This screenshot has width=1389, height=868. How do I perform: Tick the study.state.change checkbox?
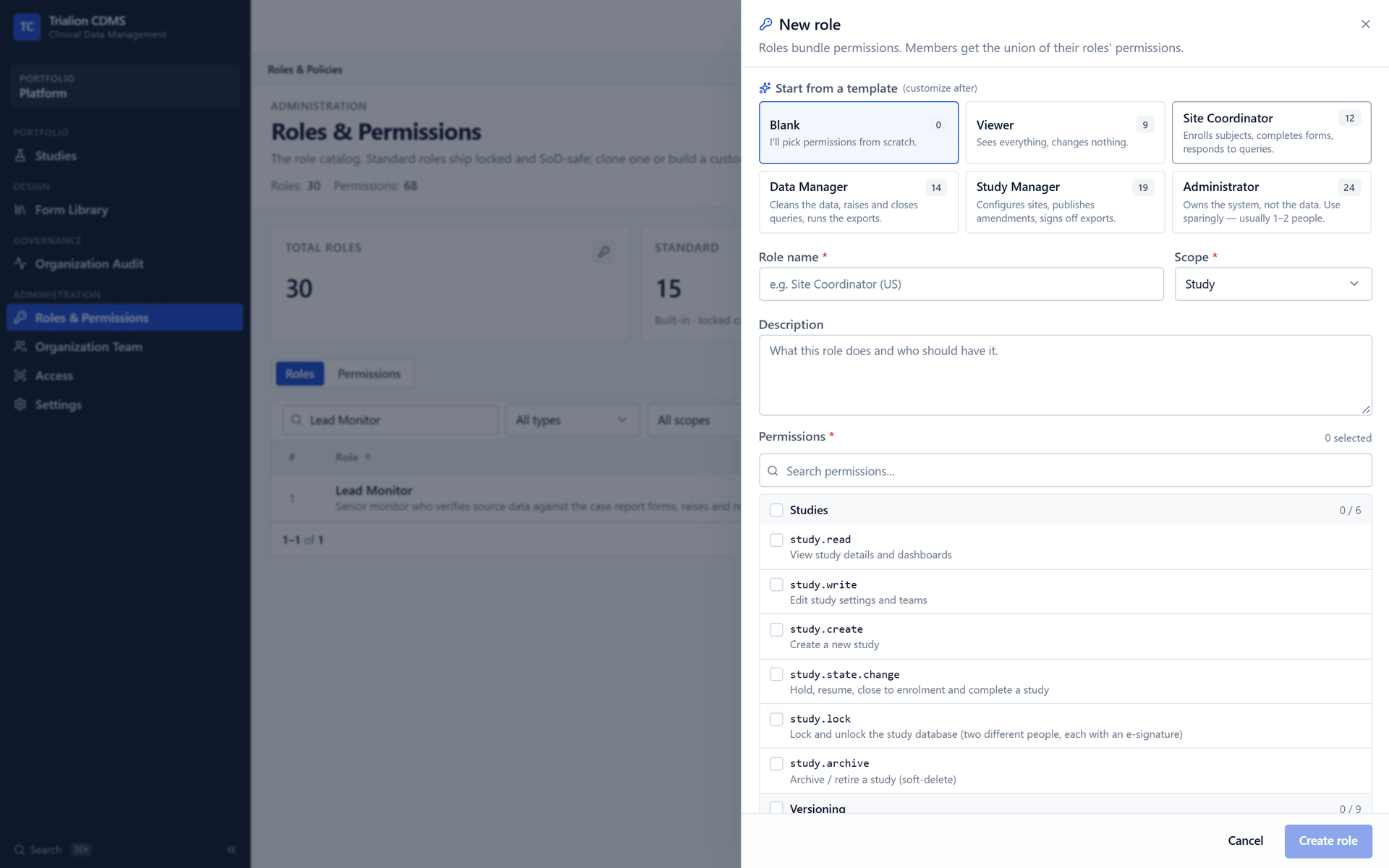(776, 674)
